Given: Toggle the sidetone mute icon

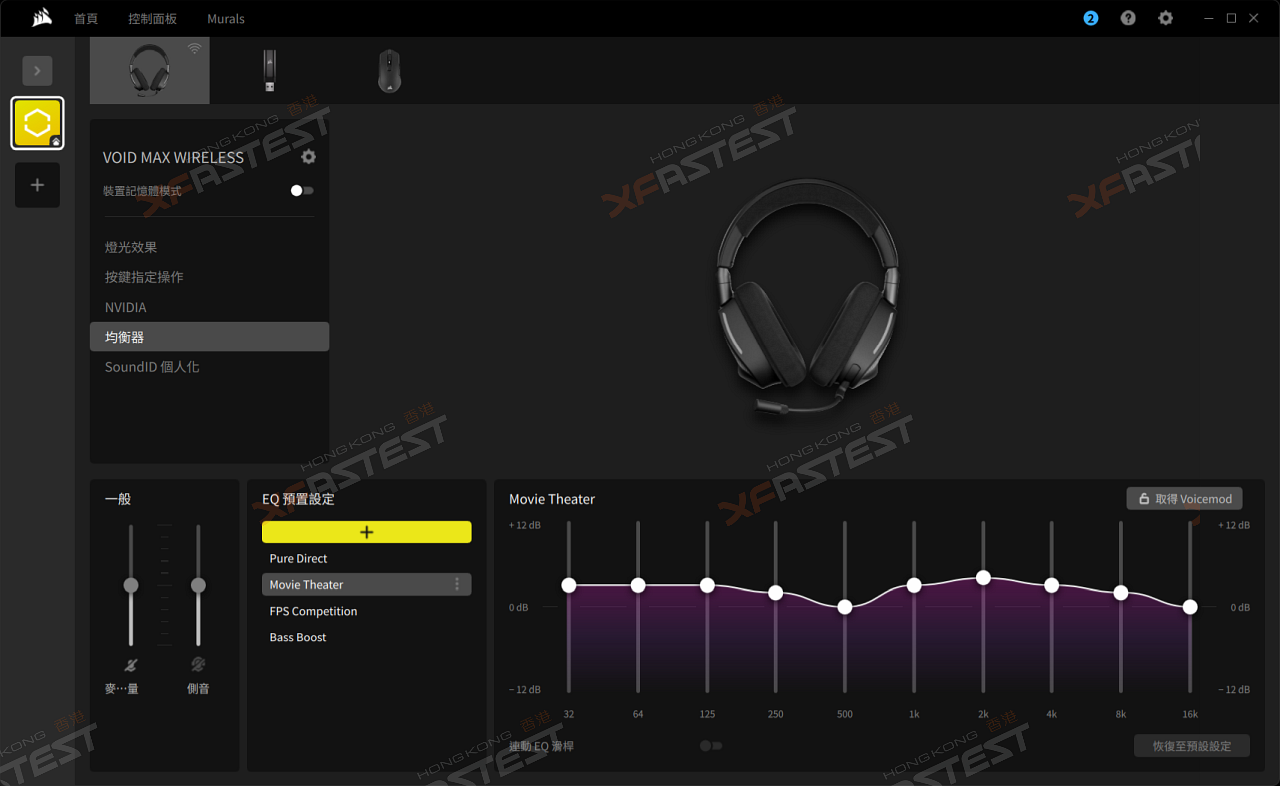Looking at the screenshot, I should click(x=198, y=665).
